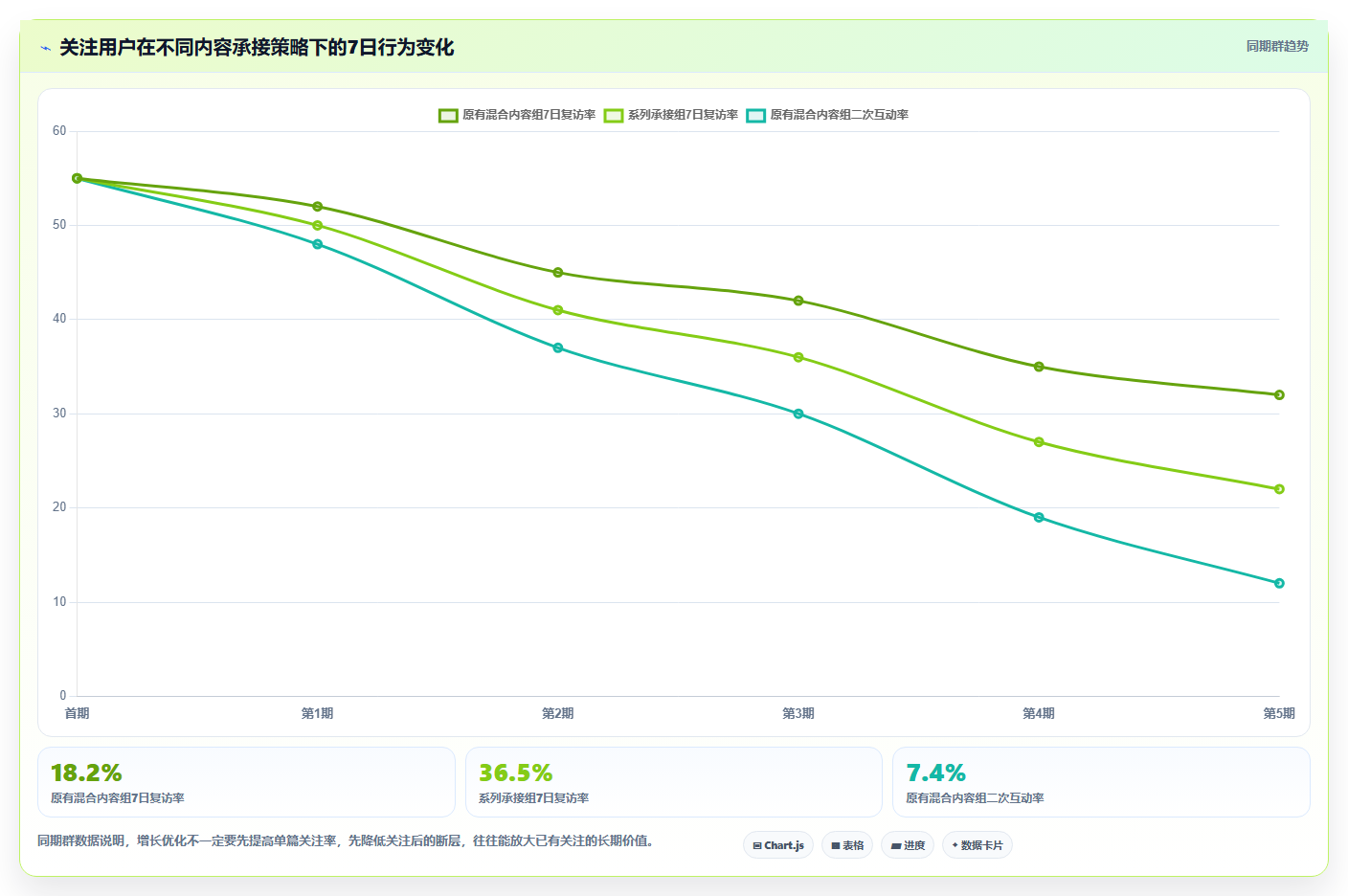Click the lime green line point at 第5期
This screenshot has height=896, width=1348.
coord(1279,489)
